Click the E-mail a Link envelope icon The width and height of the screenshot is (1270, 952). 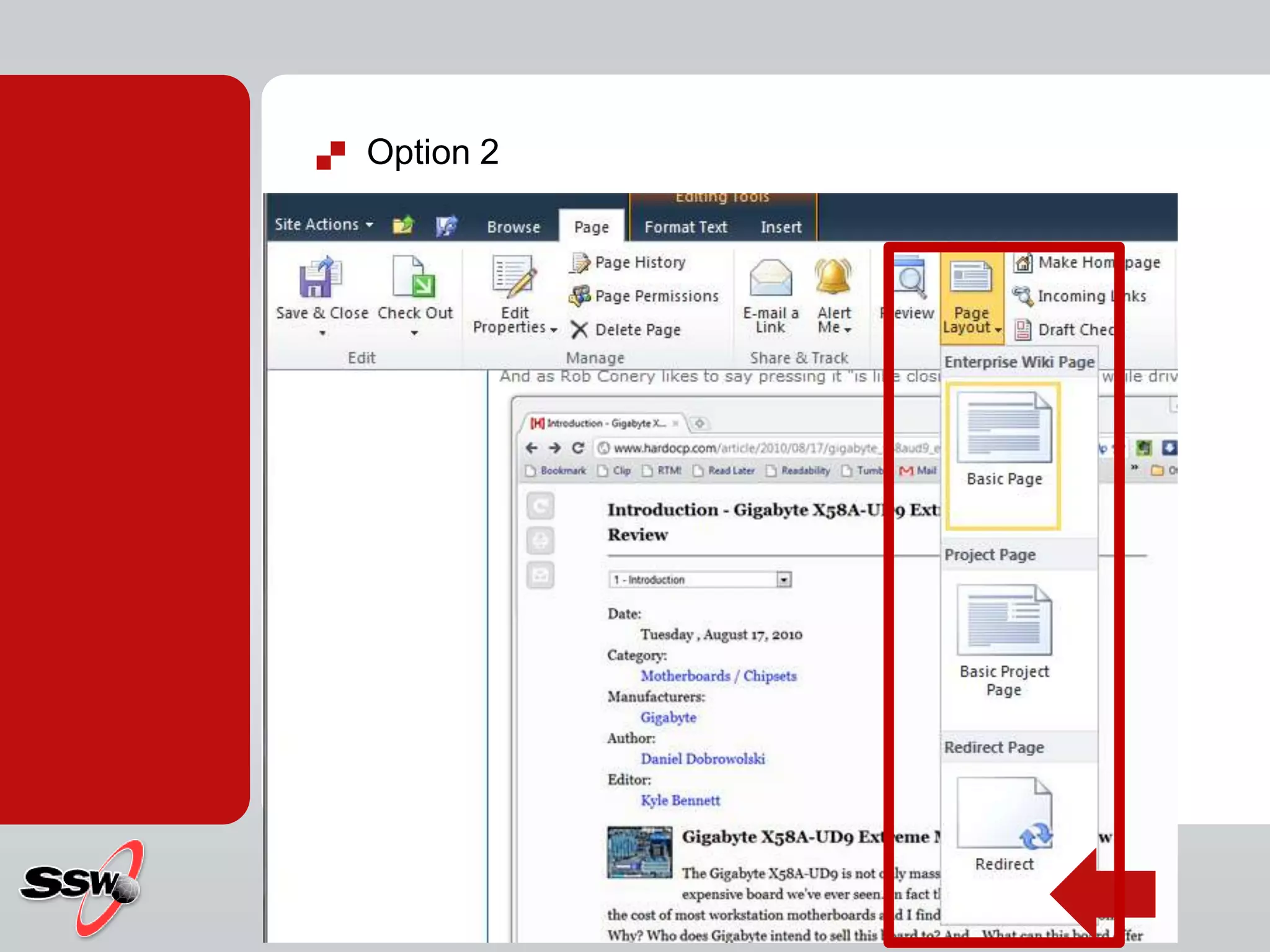pyautogui.click(x=770, y=279)
